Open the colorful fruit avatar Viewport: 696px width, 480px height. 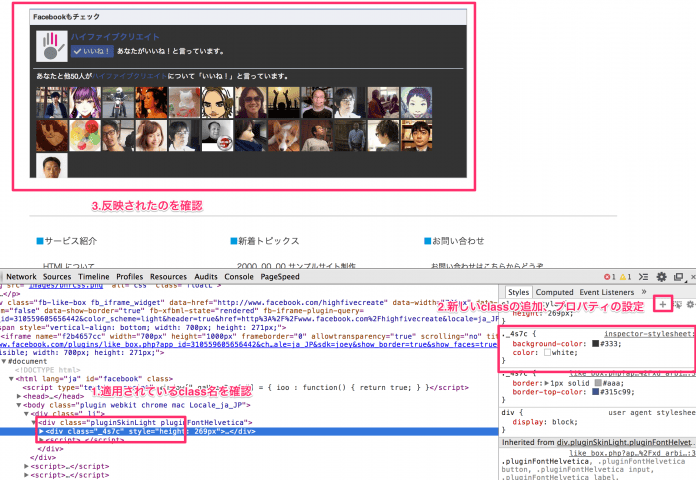point(85,135)
